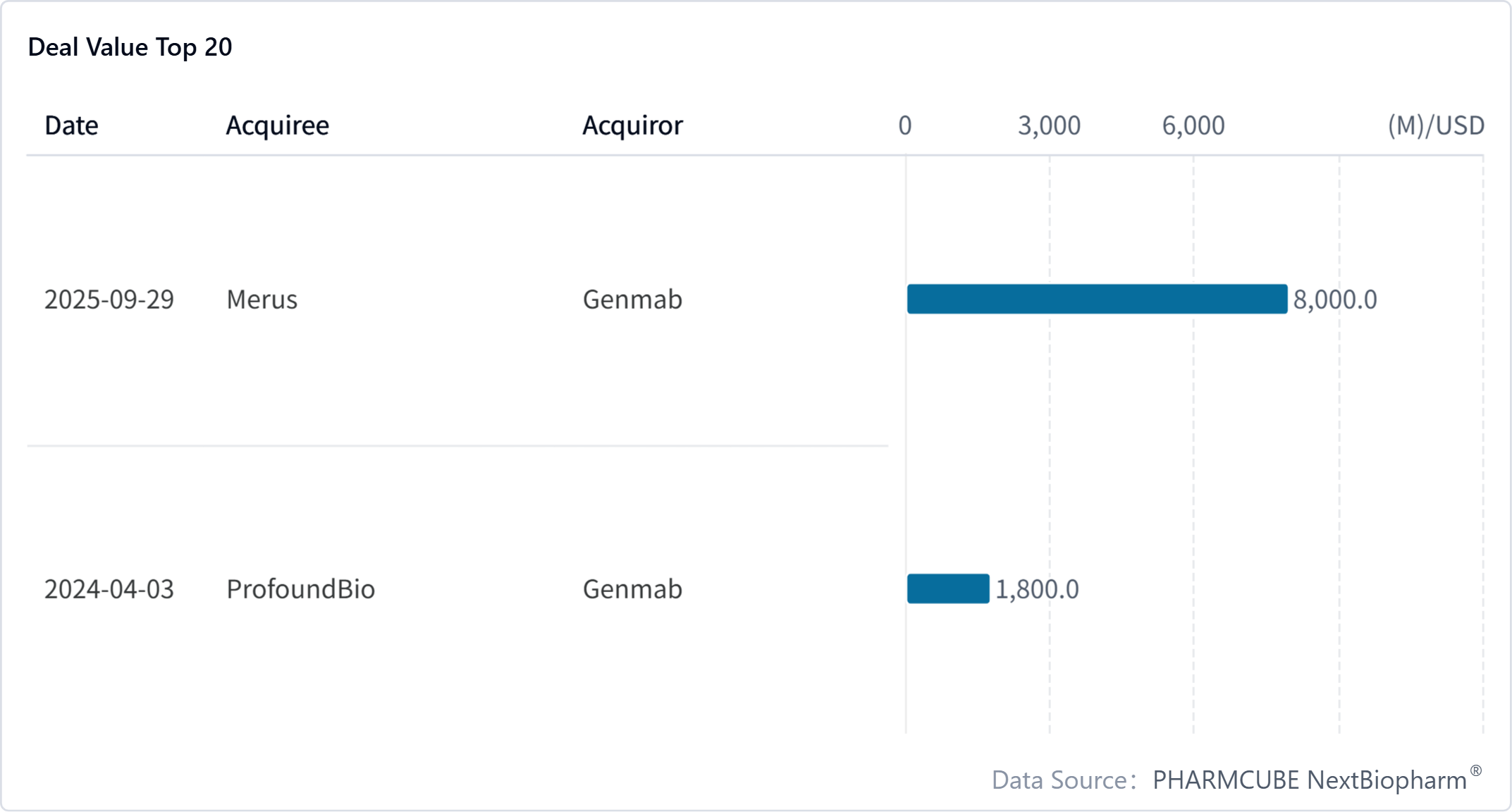Click the 8,000.0 value label

[1335, 300]
